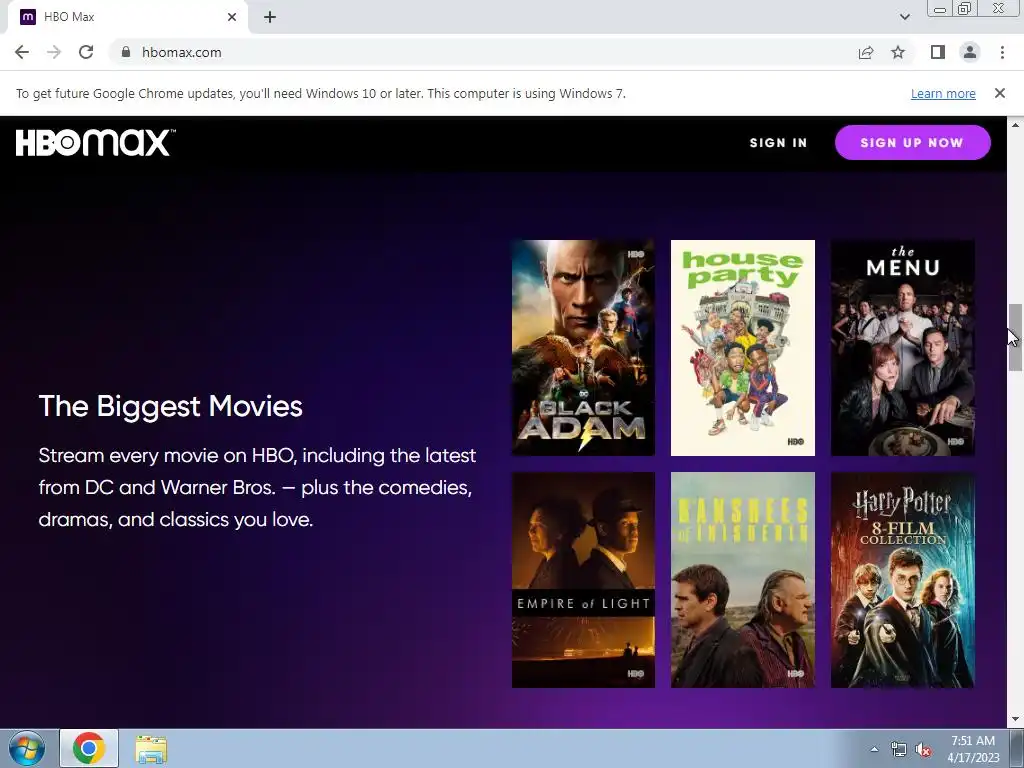Dismiss the Chrome update notification bar

pyautogui.click(x=999, y=93)
